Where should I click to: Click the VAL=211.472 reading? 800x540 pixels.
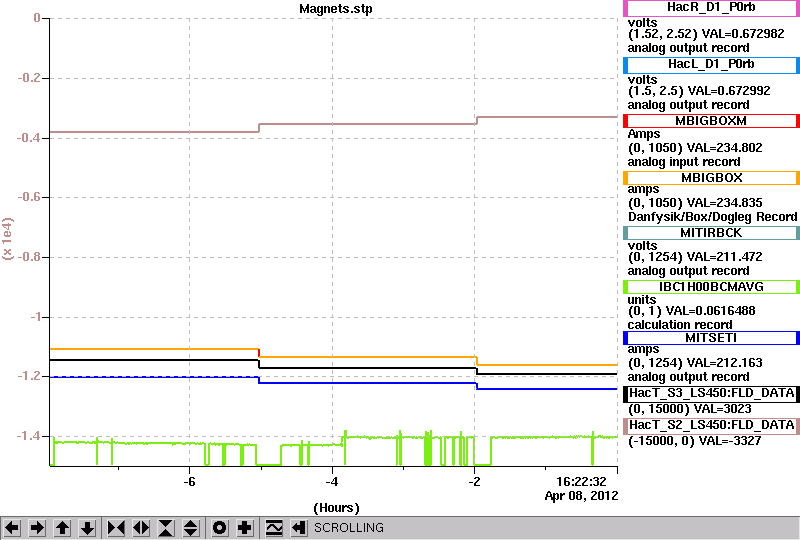(x=724, y=257)
